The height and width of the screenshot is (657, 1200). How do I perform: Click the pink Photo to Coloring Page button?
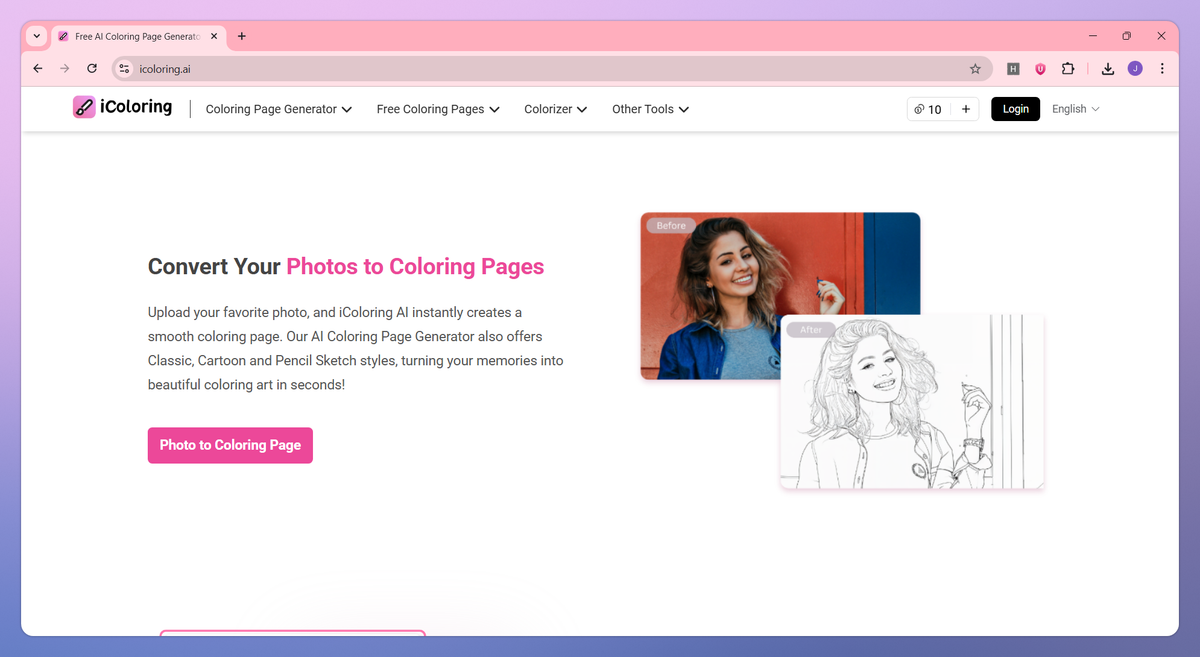tap(230, 445)
